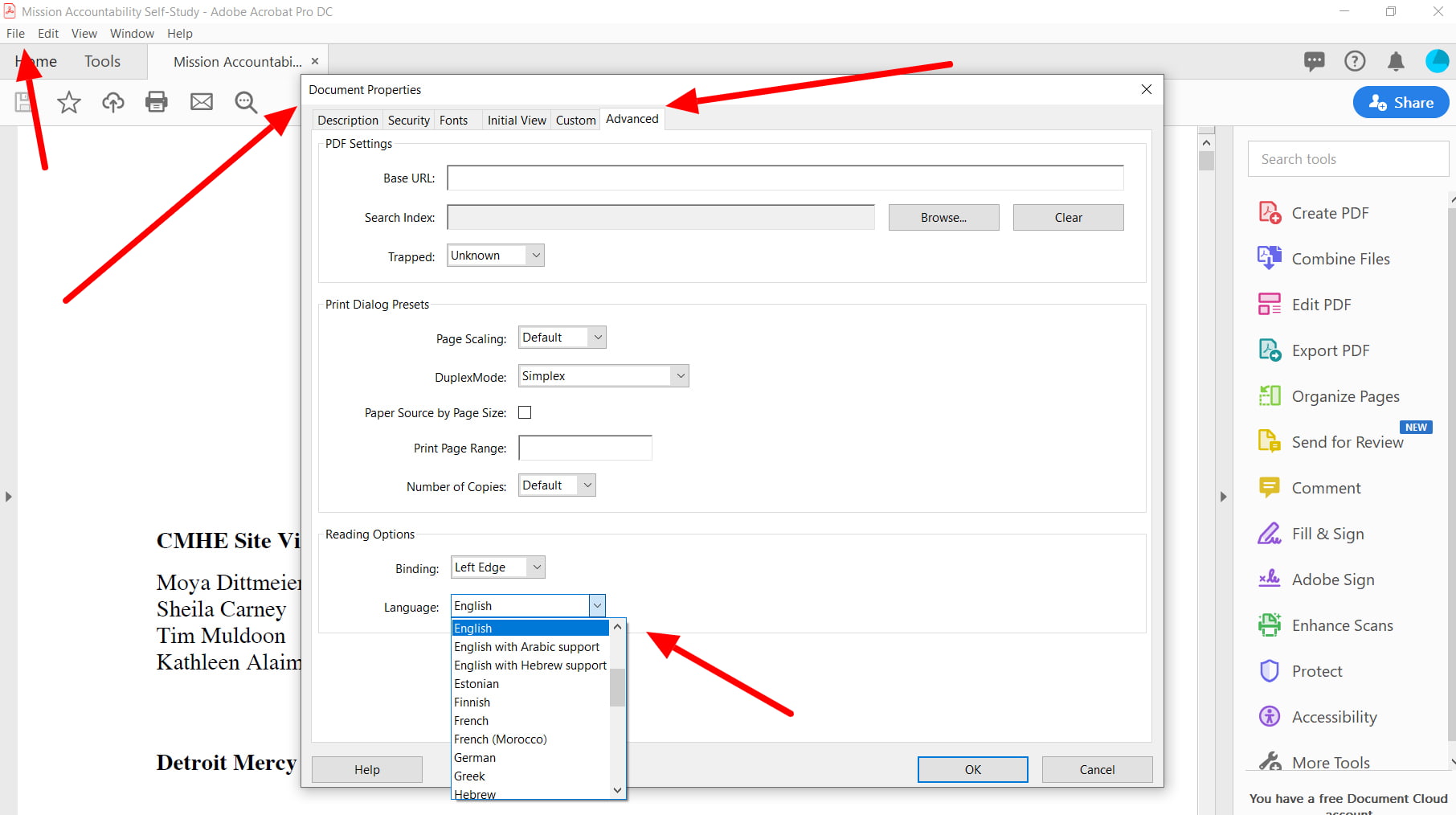Open the Adobe Sign tool
This screenshot has height=815, width=1456.
click(1316, 580)
